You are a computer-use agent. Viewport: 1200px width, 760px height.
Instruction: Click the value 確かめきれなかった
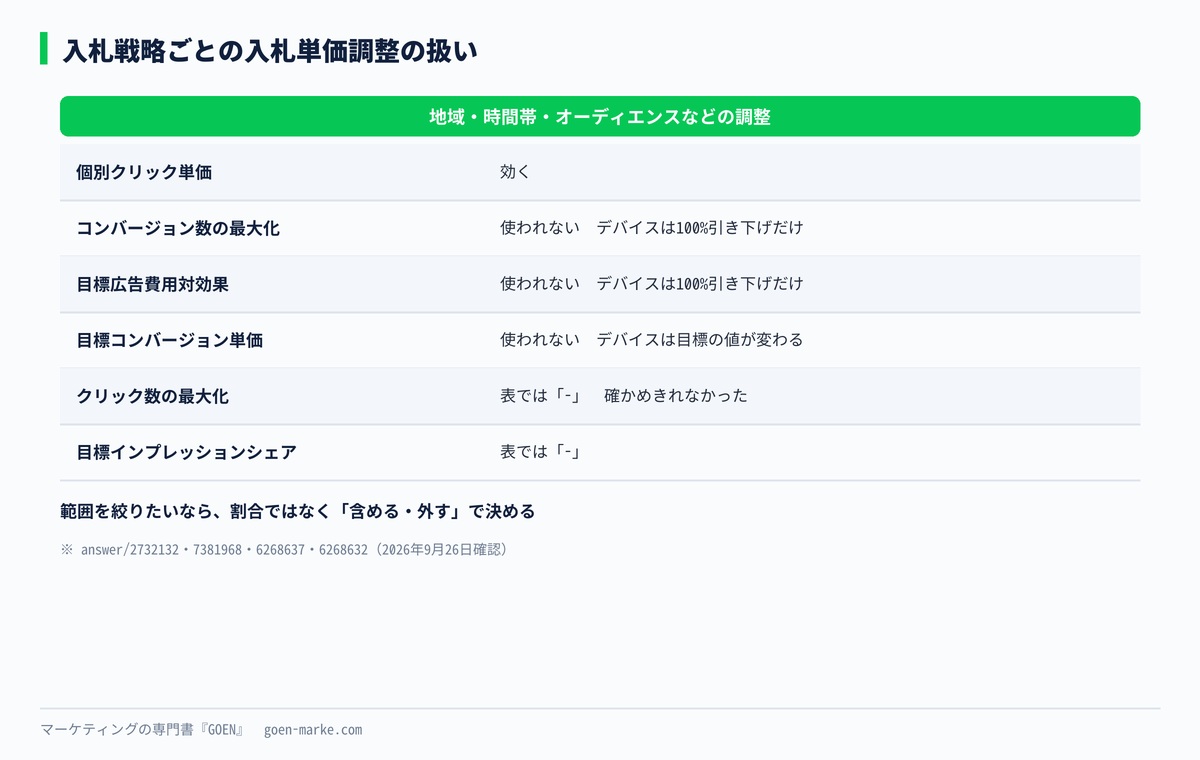(x=676, y=396)
